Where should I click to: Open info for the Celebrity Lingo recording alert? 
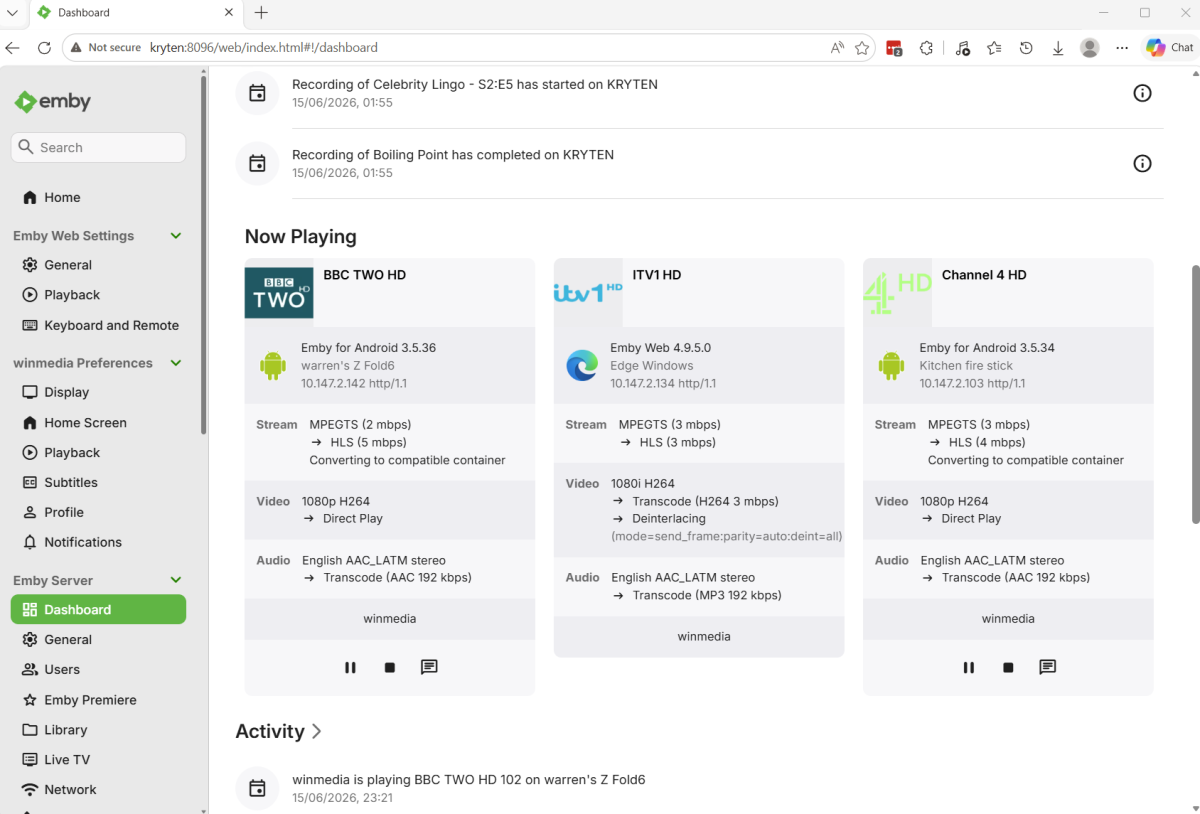pyautogui.click(x=1142, y=93)
